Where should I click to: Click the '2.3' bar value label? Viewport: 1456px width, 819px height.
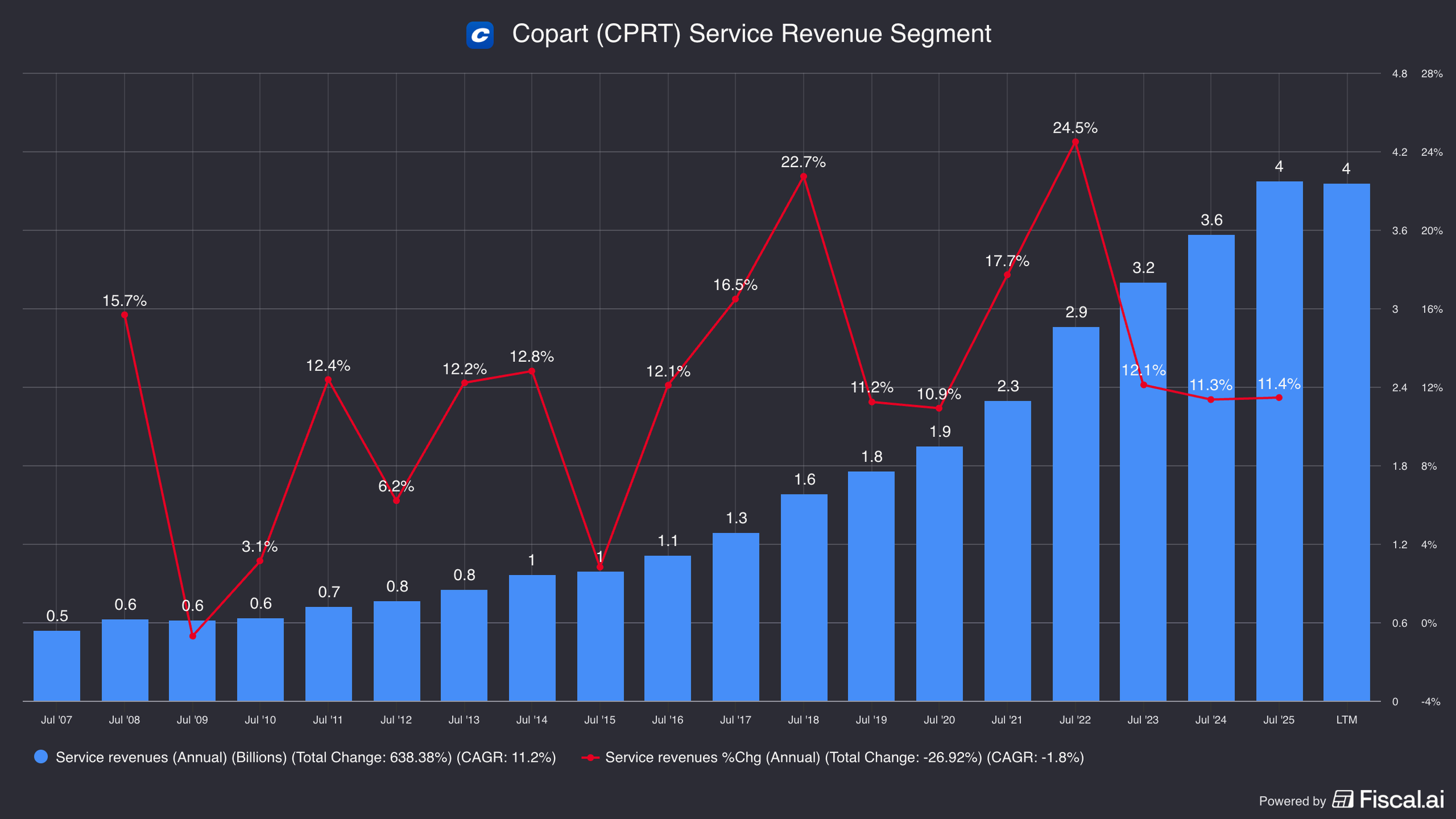[1008, 386]
